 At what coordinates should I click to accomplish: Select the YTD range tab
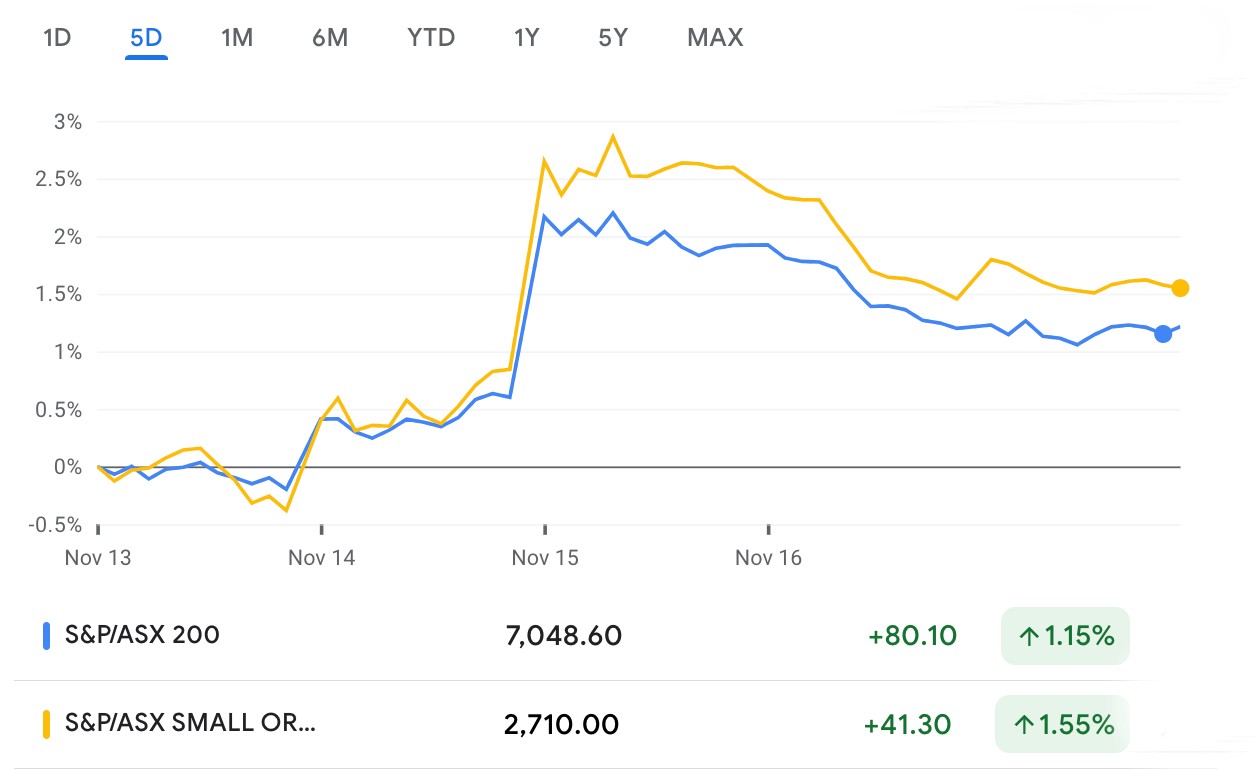[x=431, y=38]
